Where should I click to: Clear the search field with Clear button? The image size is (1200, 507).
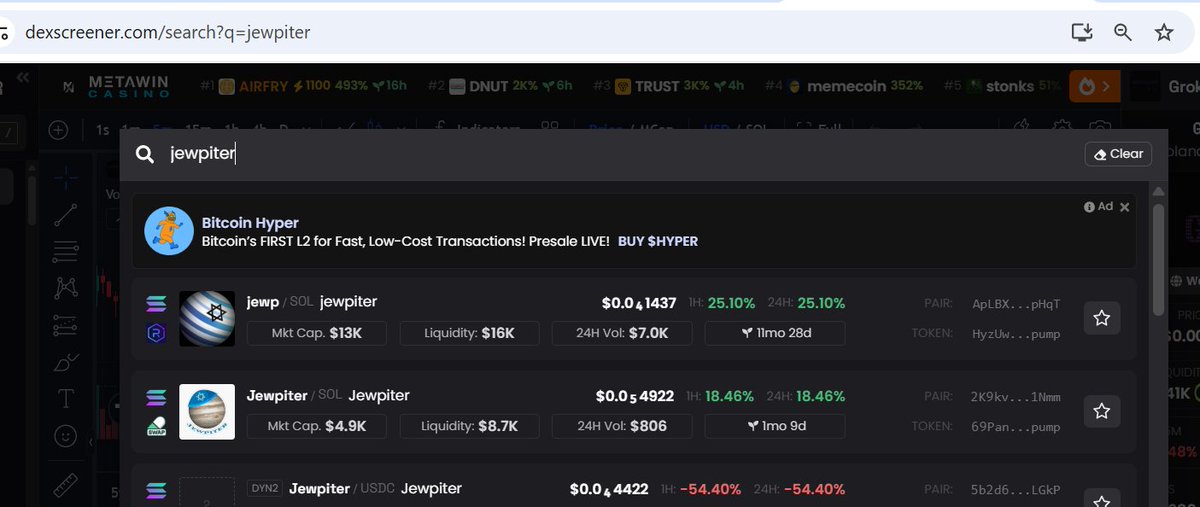pos(1118,154)
